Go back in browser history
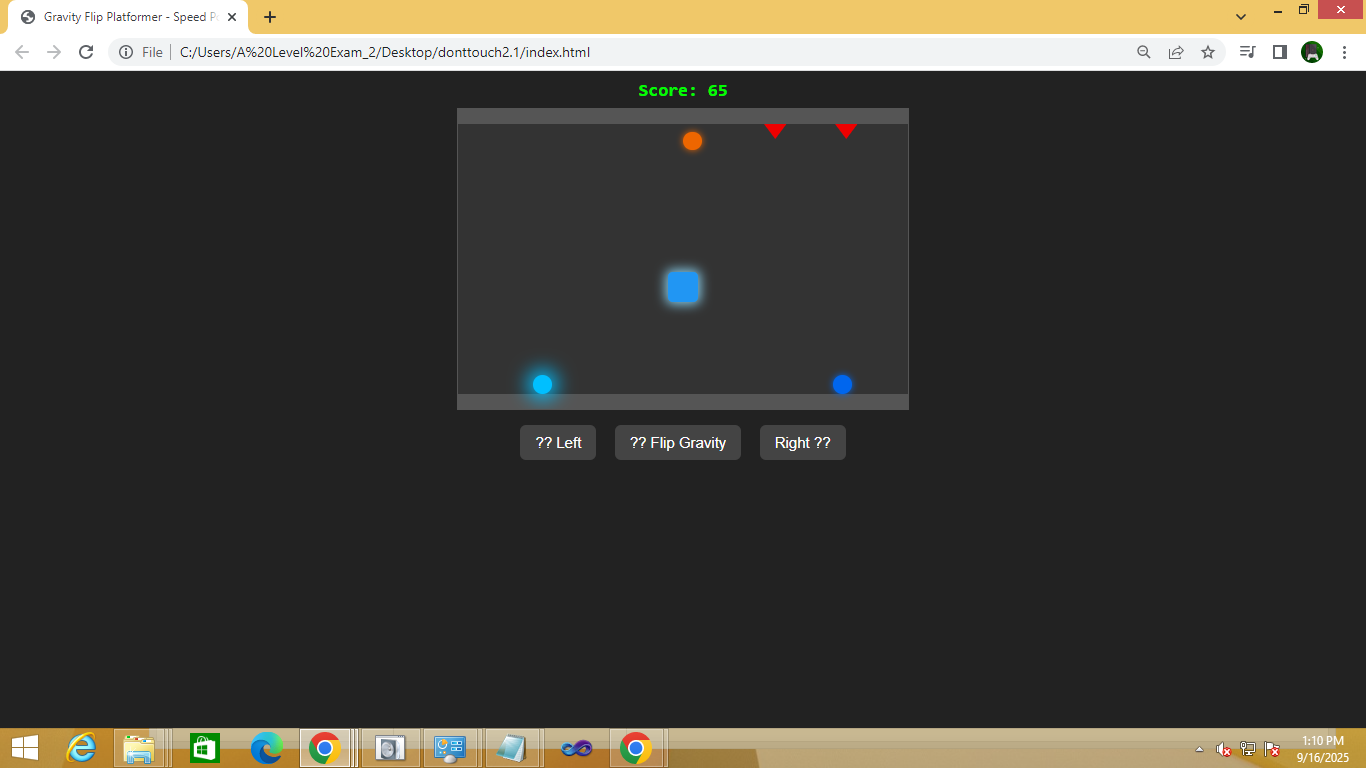1366x768 pixels. (x=22, y=52)
